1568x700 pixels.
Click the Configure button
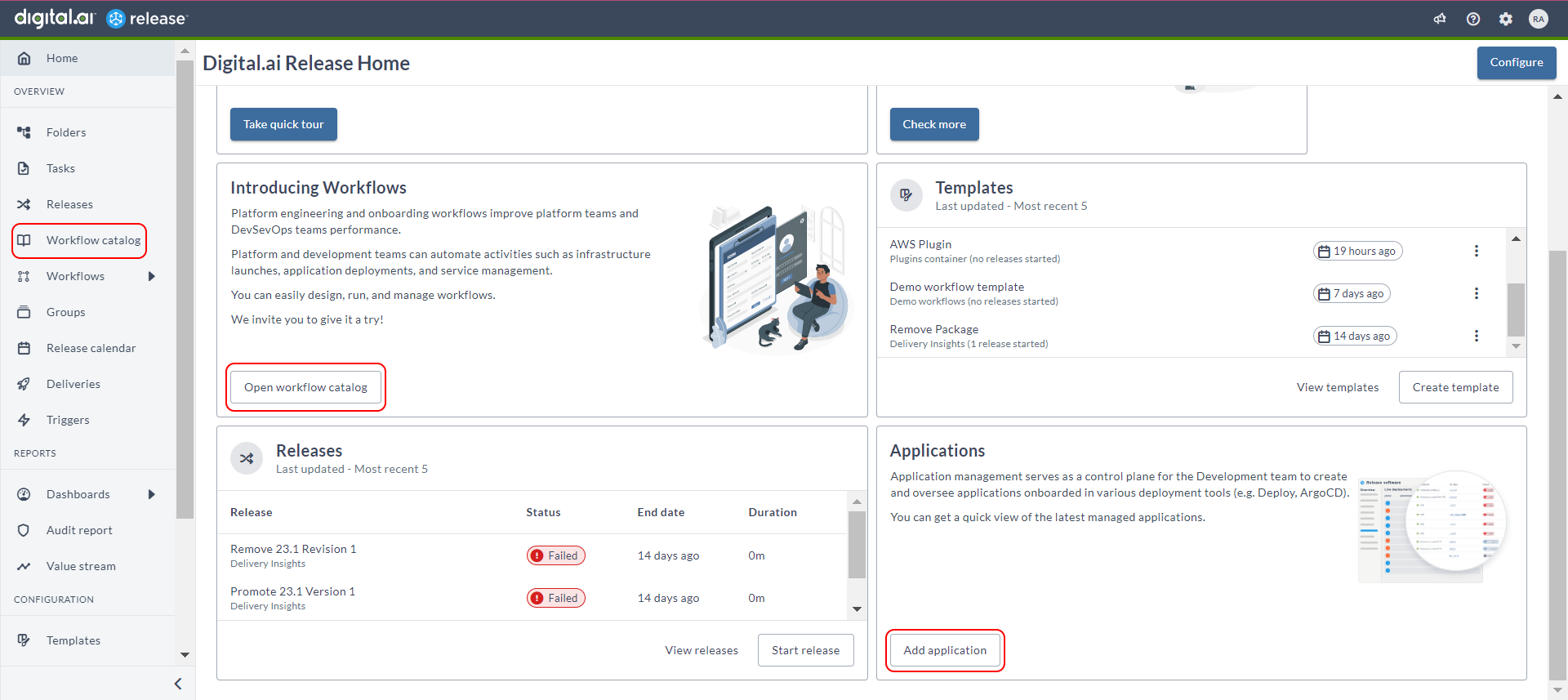tap(1517, 62)
